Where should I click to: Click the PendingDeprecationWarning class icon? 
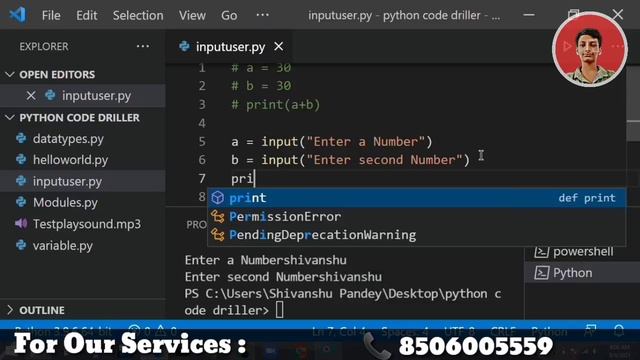click(218, 235)
